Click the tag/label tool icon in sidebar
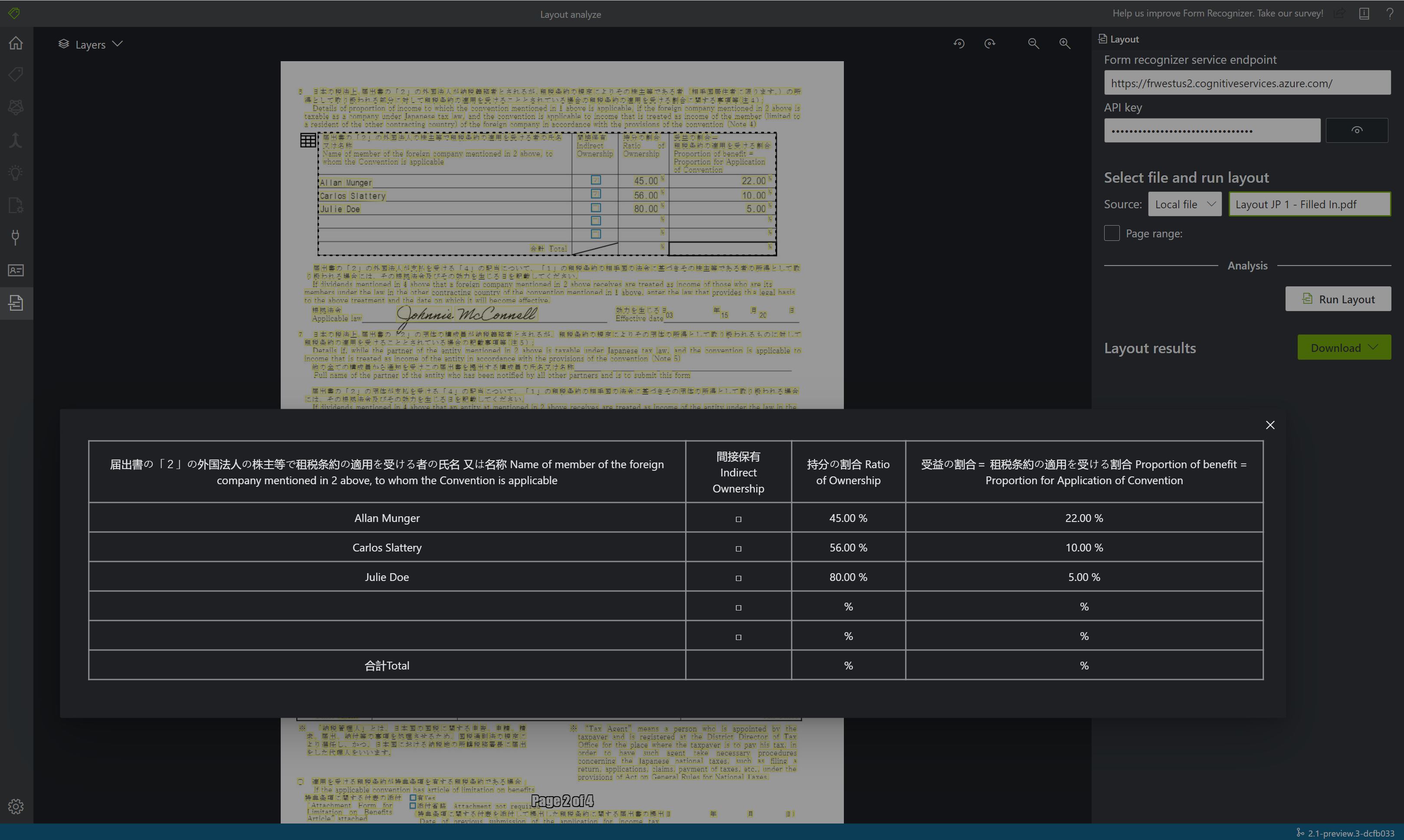 tap(16, 75)
